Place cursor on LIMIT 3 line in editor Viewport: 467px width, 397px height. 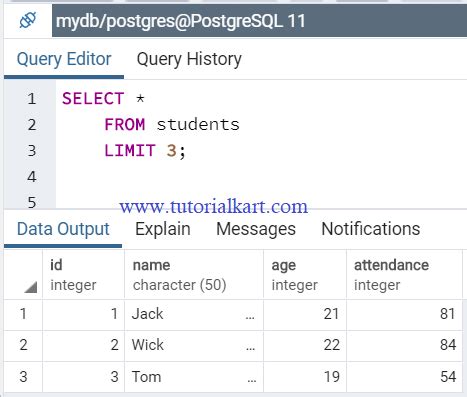point(145,151)
